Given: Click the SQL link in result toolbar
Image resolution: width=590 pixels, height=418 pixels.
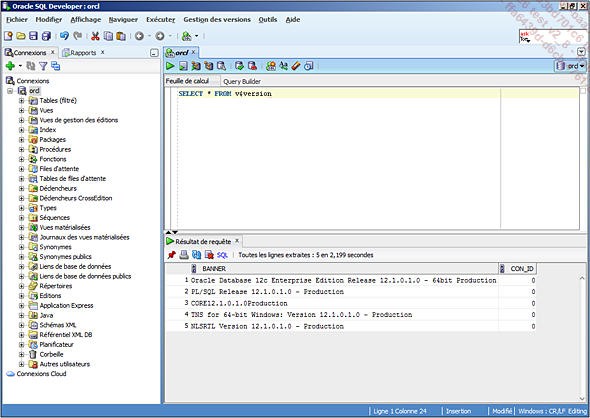Looking at the screenshot, I should click(x=222, y=255).
